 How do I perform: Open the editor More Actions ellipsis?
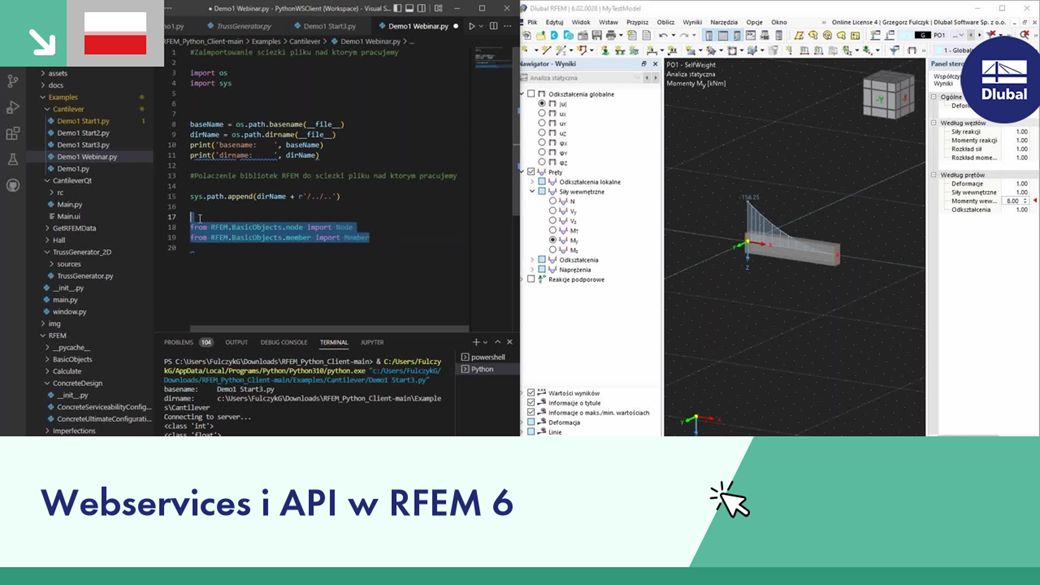[508, 26]
